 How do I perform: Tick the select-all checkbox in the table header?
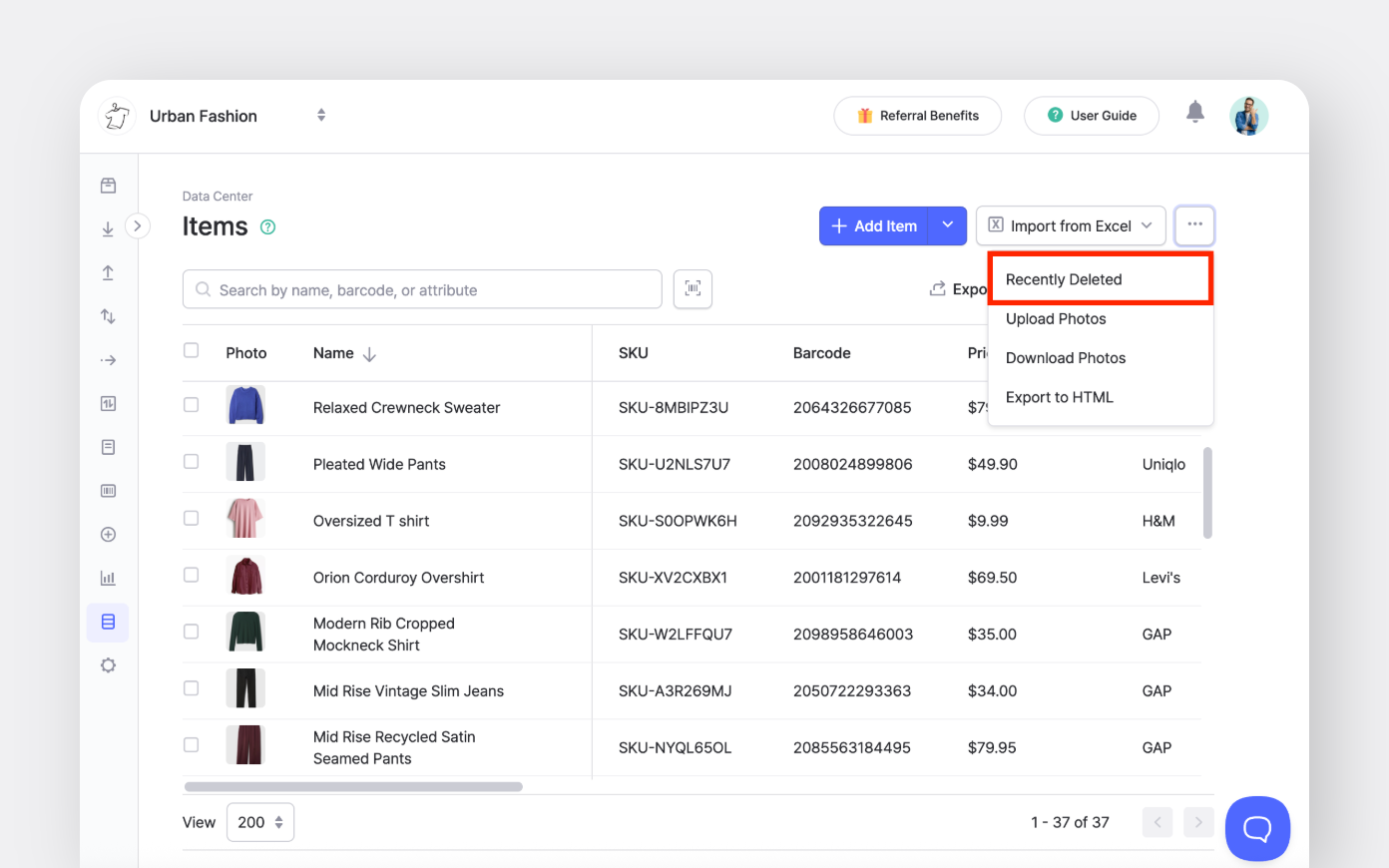191,350
